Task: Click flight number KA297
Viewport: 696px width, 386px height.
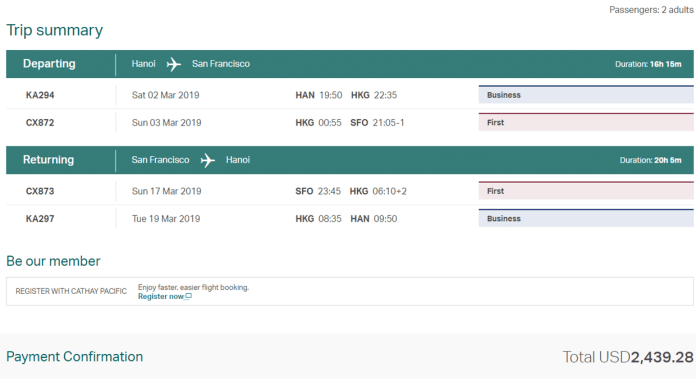Action: click(40, 219)
